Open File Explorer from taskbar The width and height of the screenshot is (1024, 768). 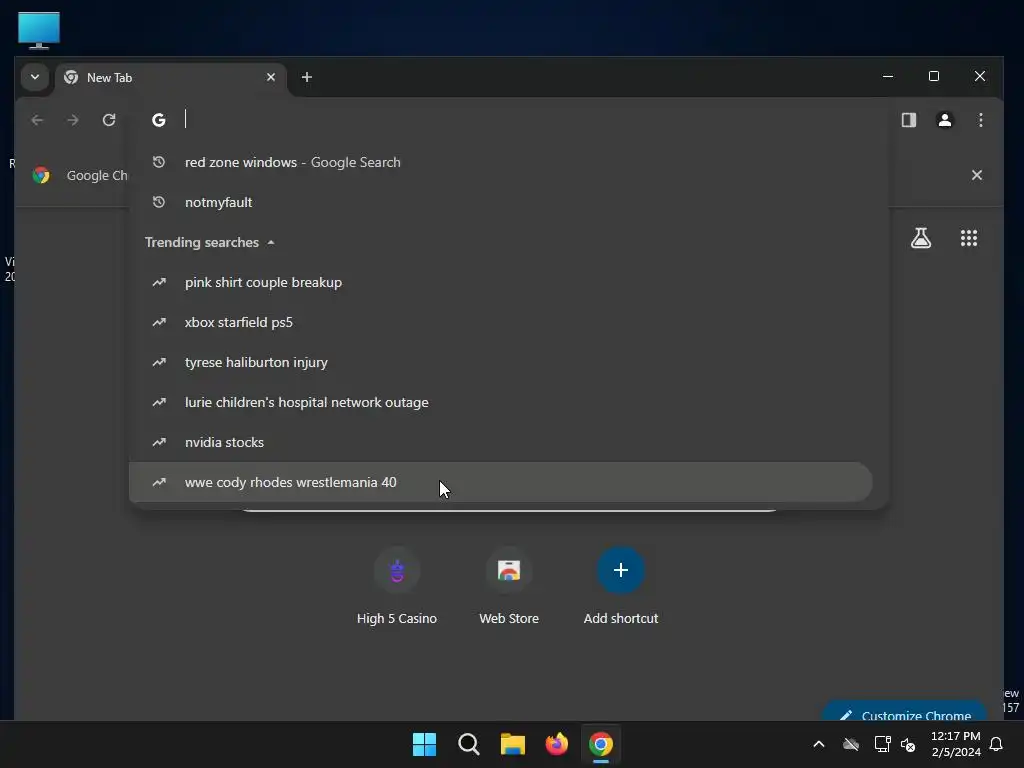point(513,744)
